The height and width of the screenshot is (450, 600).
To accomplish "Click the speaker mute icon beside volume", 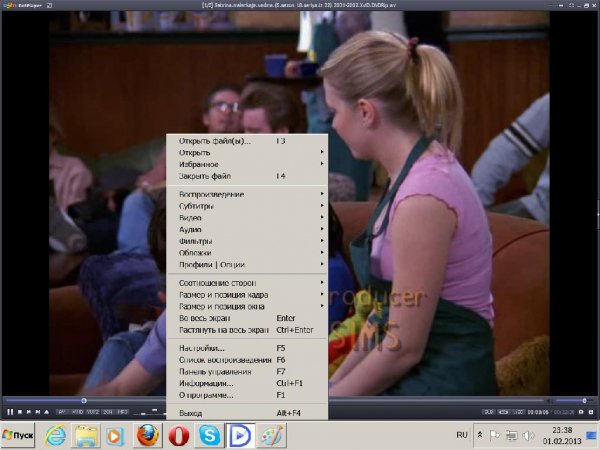I will click(x=549, y=401).
